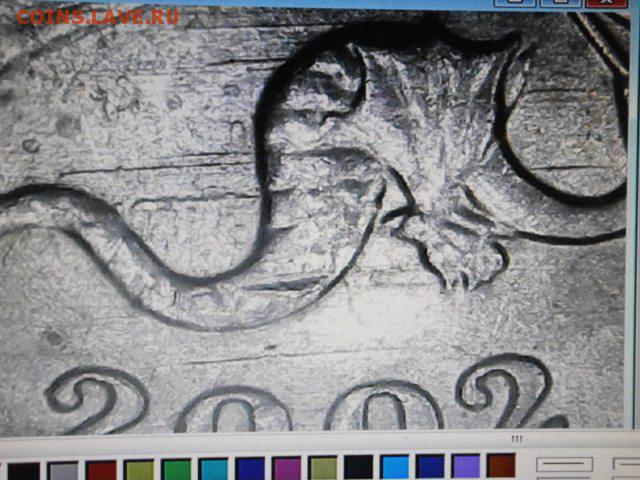Screen dimensions: 640x480
Task: Pick the violet color swatch
Action: coord(466,466)
